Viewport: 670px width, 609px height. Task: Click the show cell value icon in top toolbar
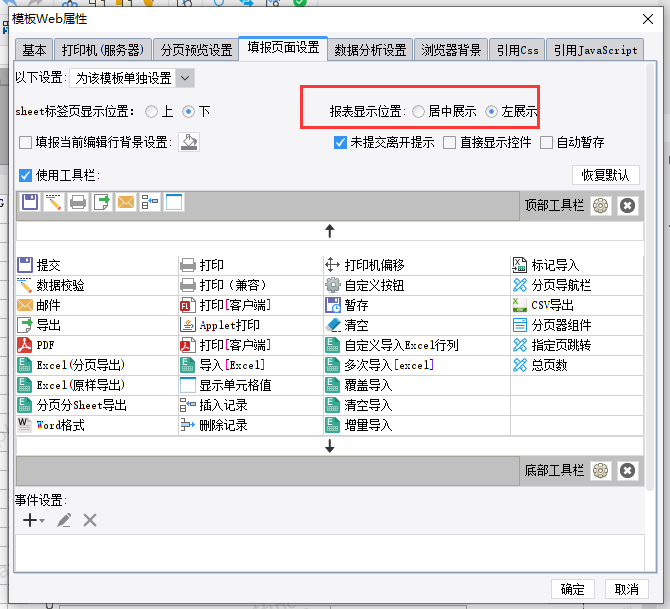174,202
